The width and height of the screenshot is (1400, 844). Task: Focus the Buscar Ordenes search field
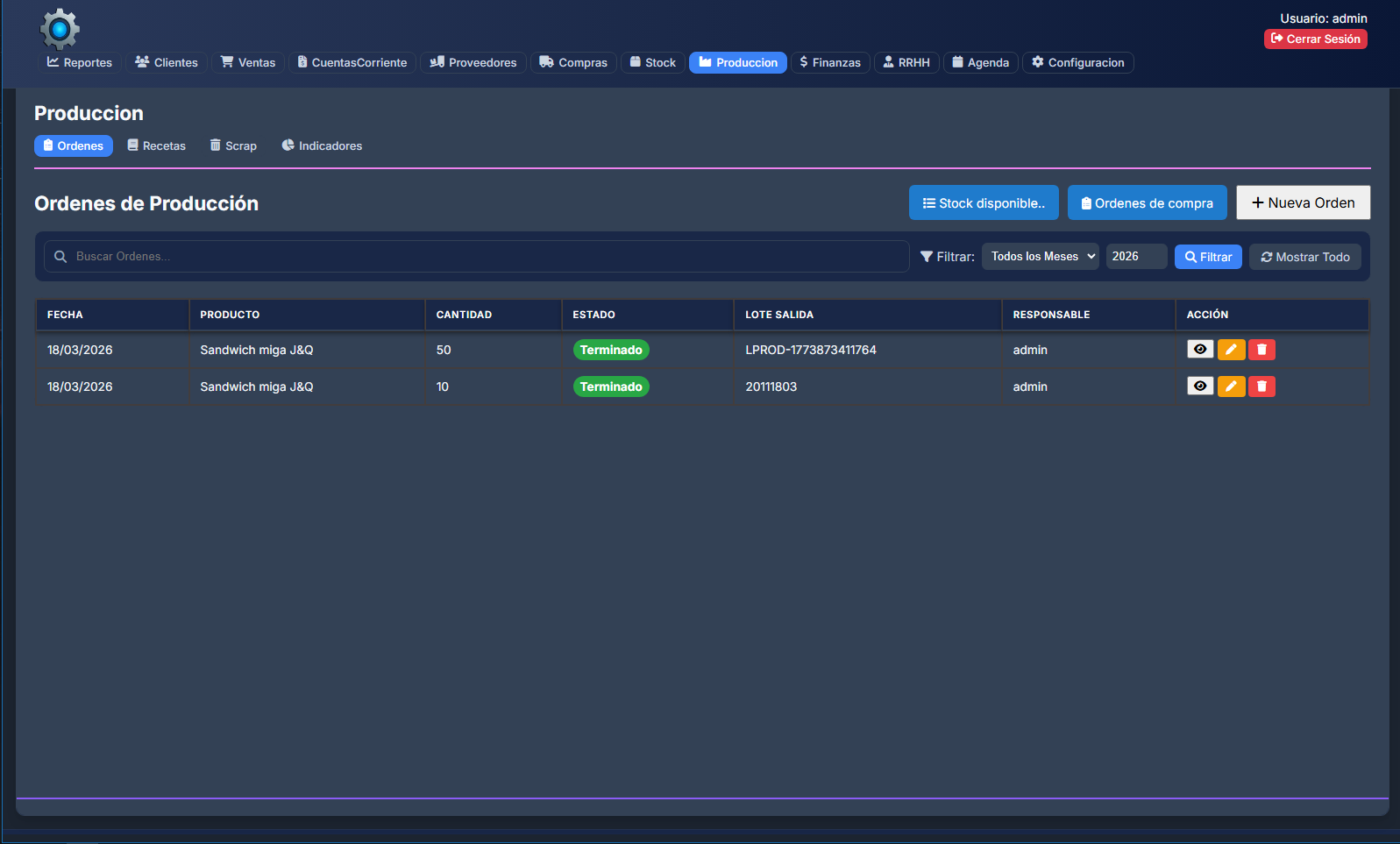click(477, 257)
